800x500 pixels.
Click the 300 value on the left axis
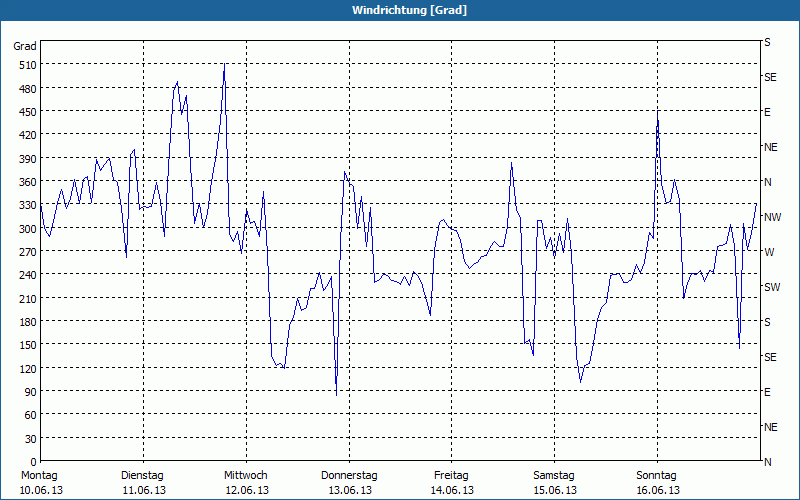click(28, 229)
